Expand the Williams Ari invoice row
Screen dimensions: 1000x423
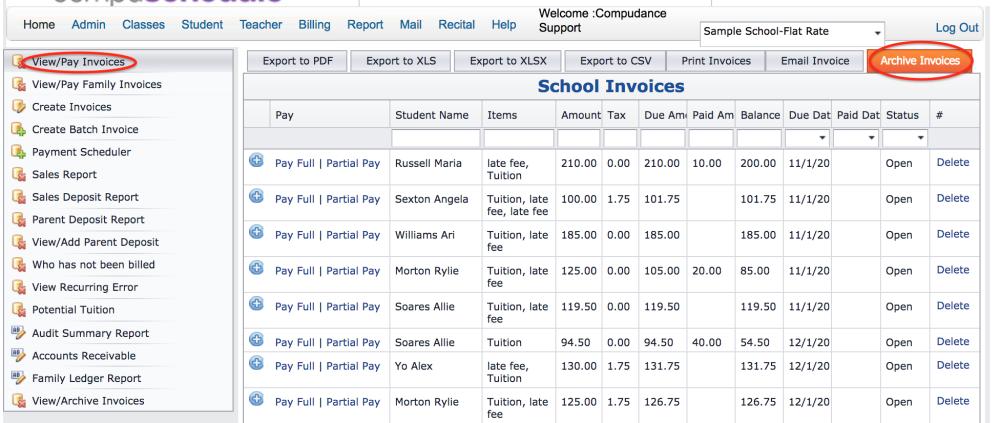click(256, 232)
